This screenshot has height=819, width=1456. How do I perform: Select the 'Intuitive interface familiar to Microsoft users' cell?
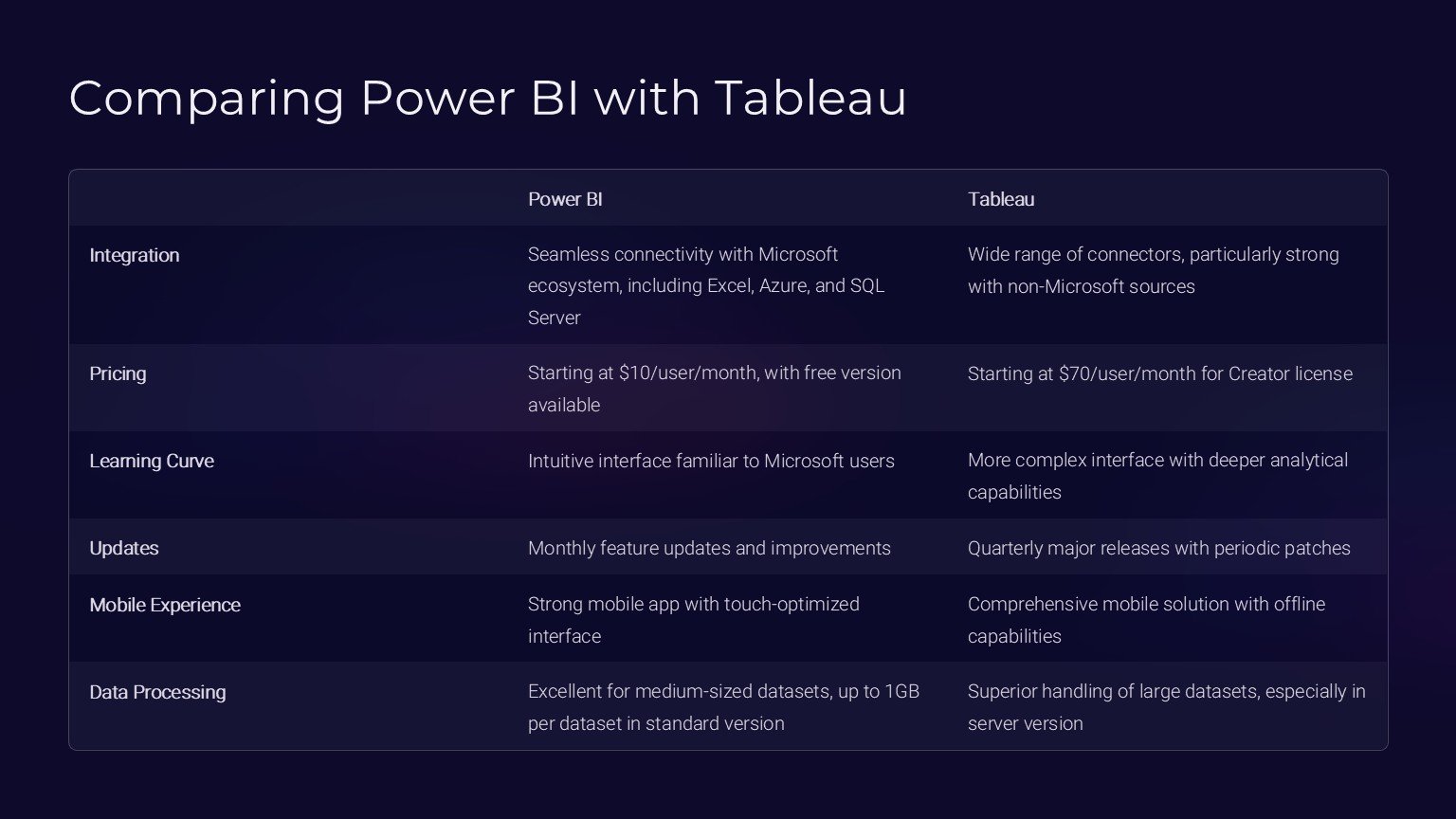pos(711,461)
